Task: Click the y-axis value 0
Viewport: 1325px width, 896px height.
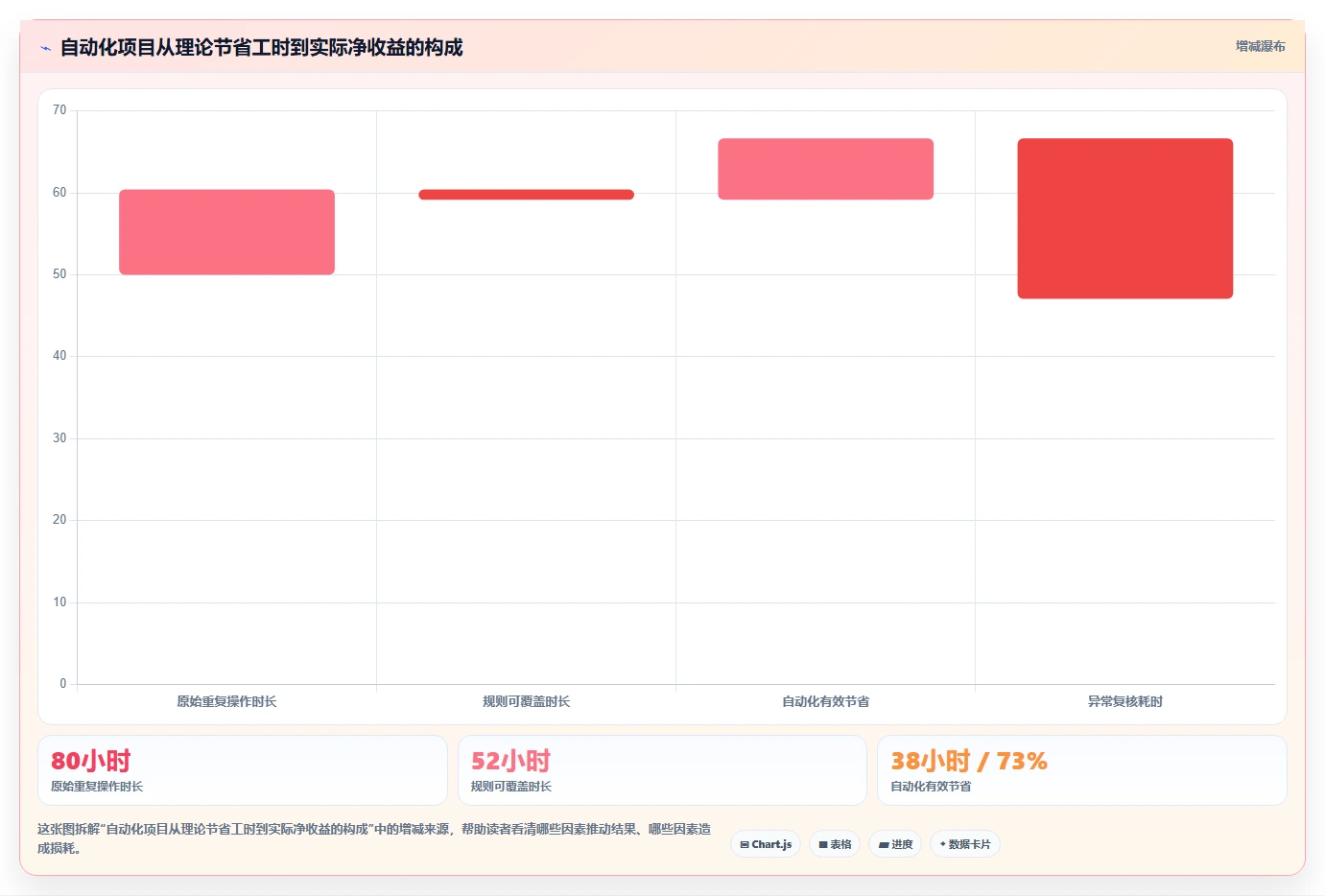Action: click(x=63, y=684)
